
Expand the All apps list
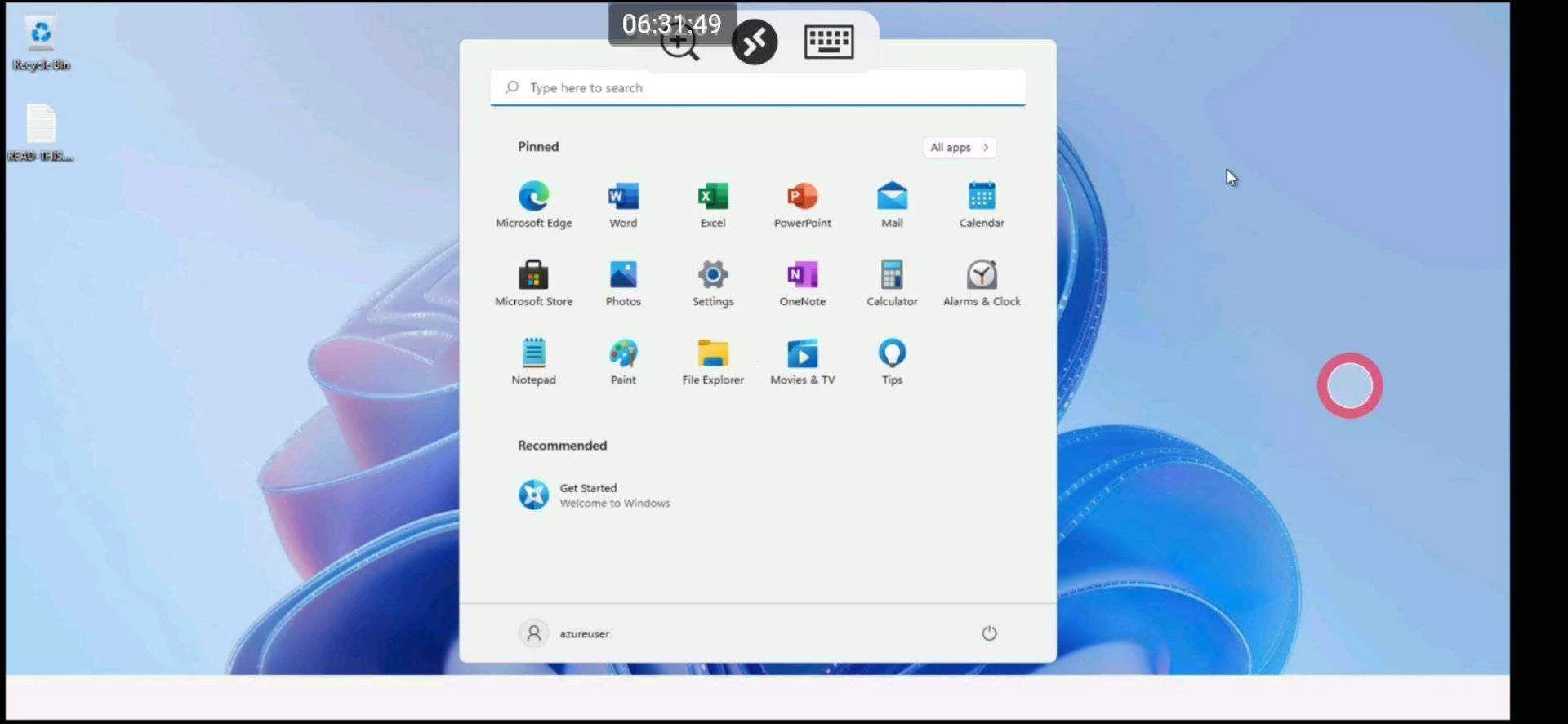click(x=960, y=147)
